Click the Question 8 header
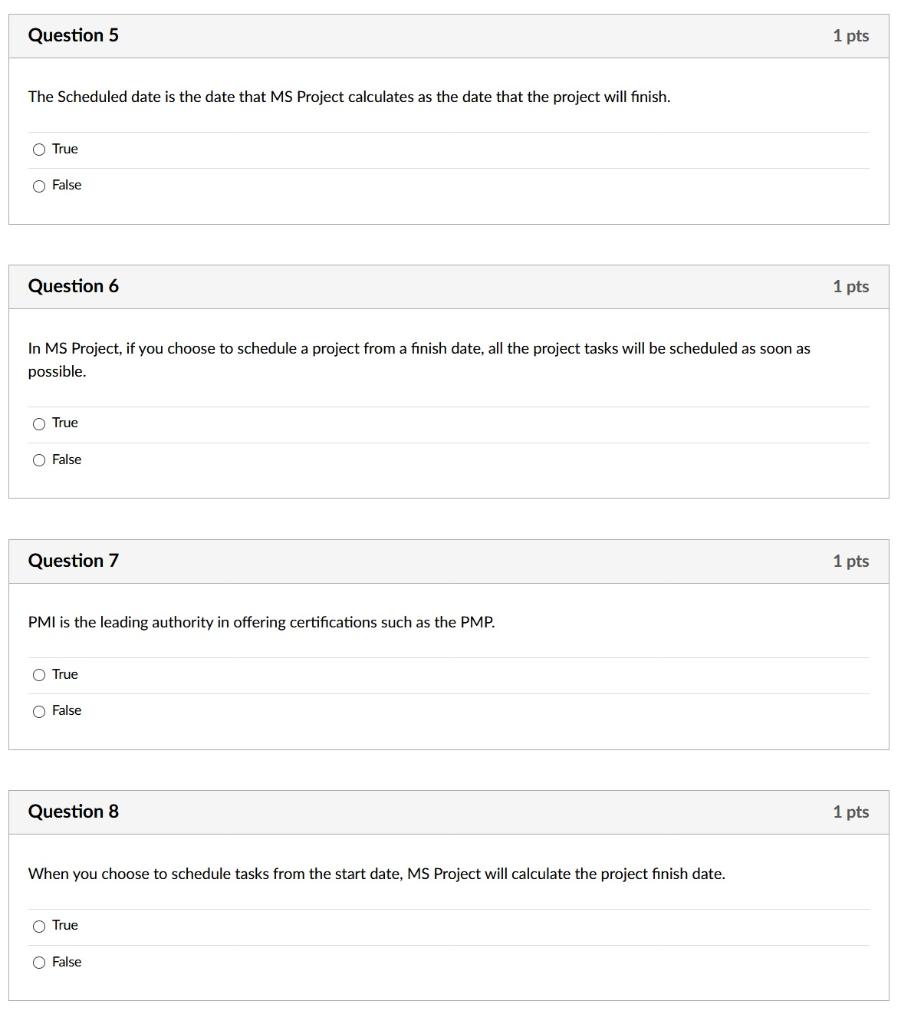The width and height of the screenshot is (901, 1024). 74,812
